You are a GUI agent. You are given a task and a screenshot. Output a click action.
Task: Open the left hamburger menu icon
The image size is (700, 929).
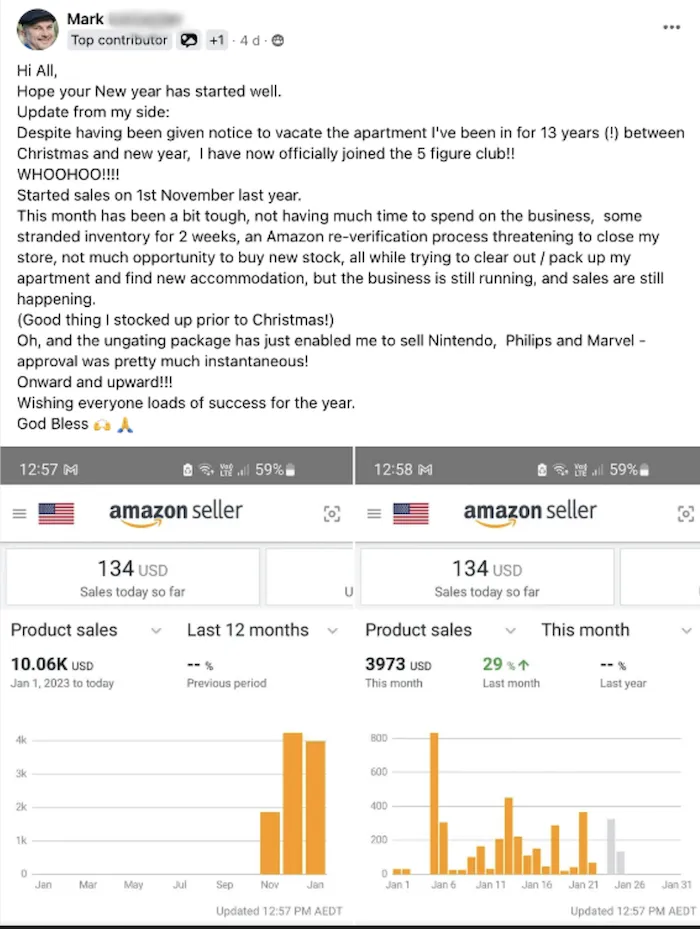[x=20, y=514]
